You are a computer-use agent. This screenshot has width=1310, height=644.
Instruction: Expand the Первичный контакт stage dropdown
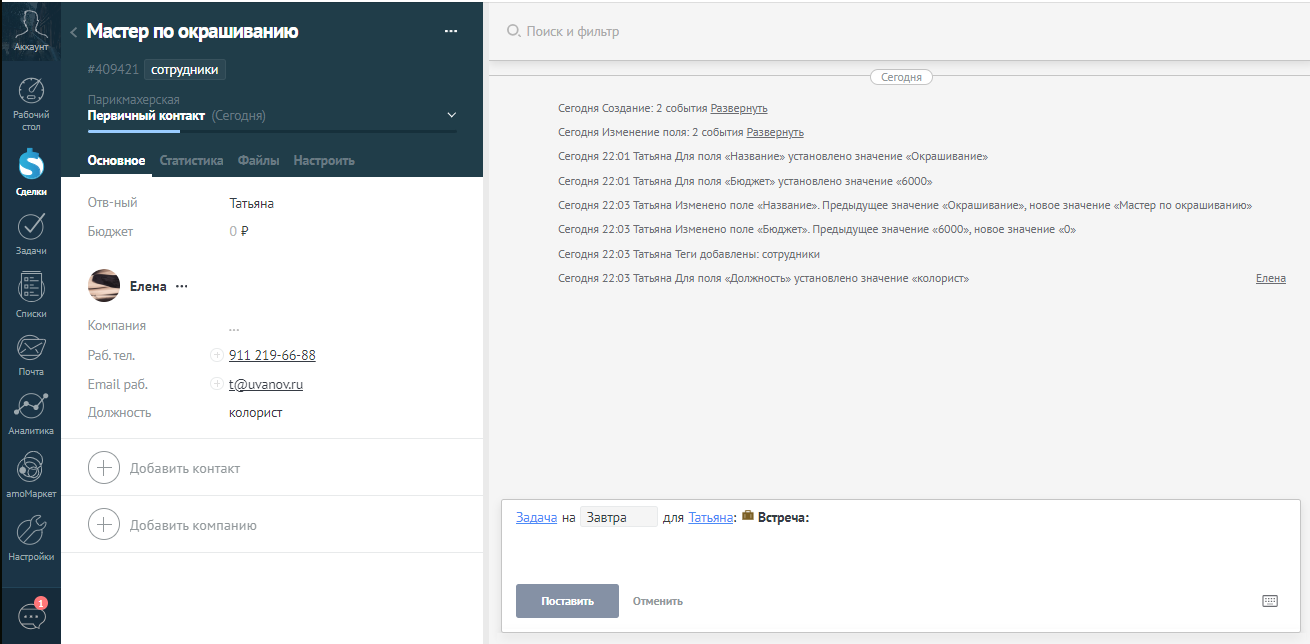[x=451, y=112]
